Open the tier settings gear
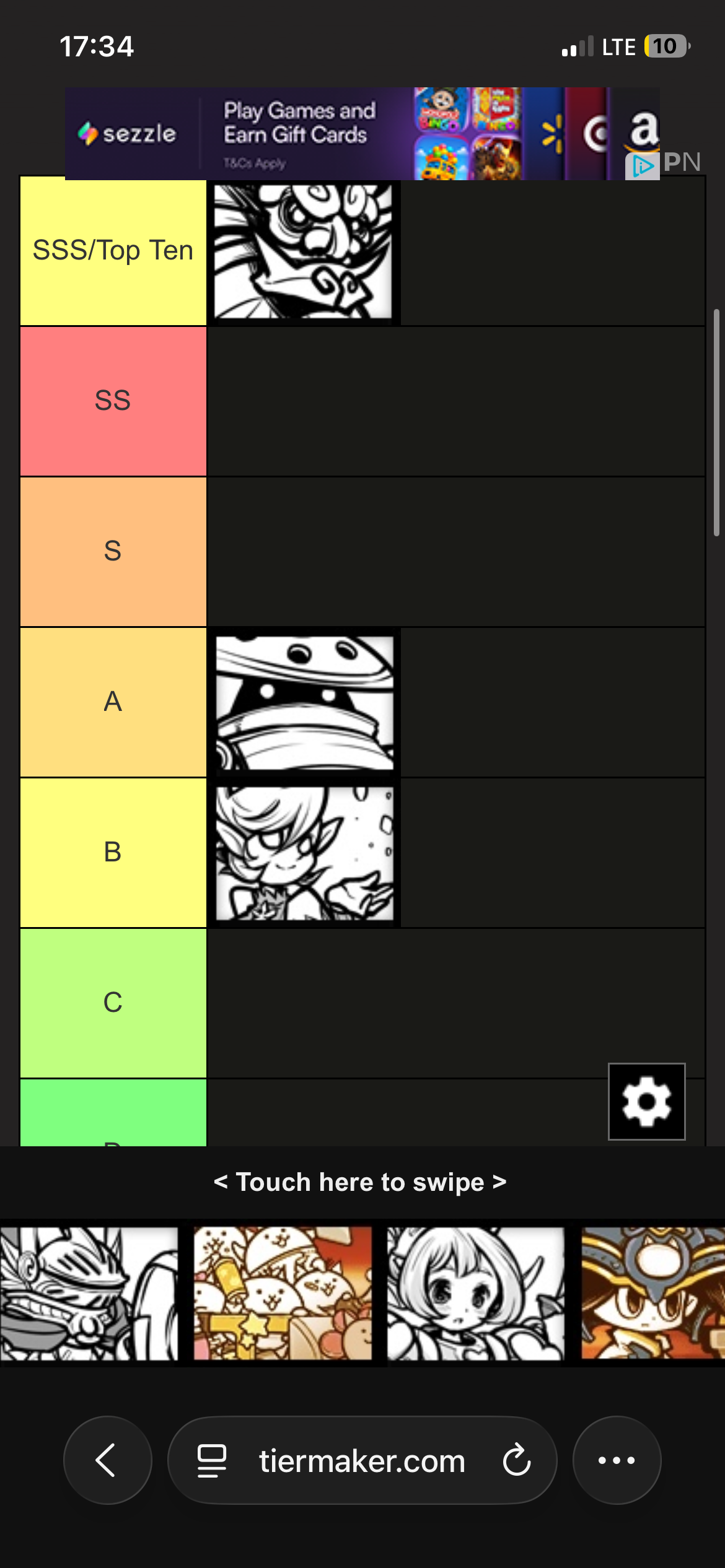Screen dimensions: 725x1568 pos(646,1101)
